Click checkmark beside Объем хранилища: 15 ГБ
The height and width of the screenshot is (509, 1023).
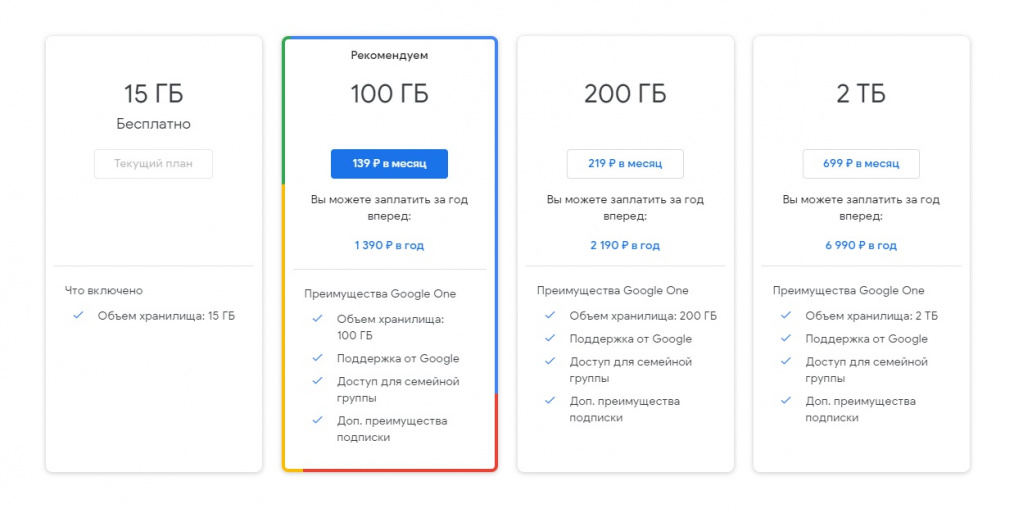(x=78, y=316)
